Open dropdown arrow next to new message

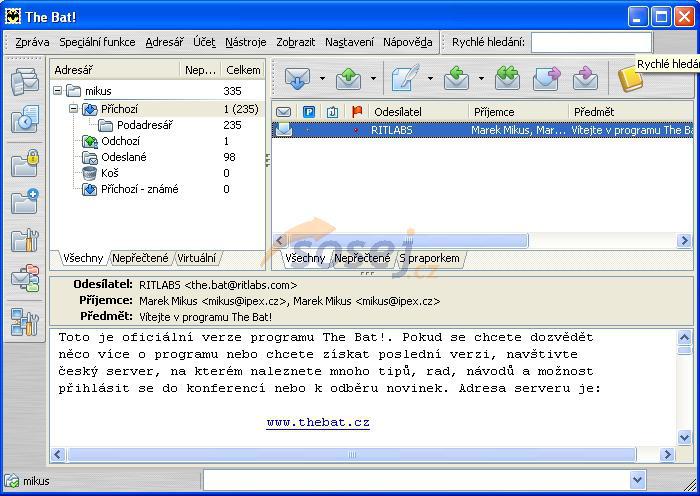click(x=430, y=79)
